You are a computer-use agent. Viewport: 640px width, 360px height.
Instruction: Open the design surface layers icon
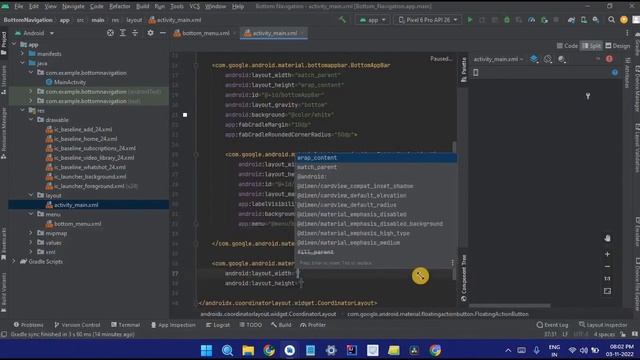pyautogui.click(x=534, y=59)
